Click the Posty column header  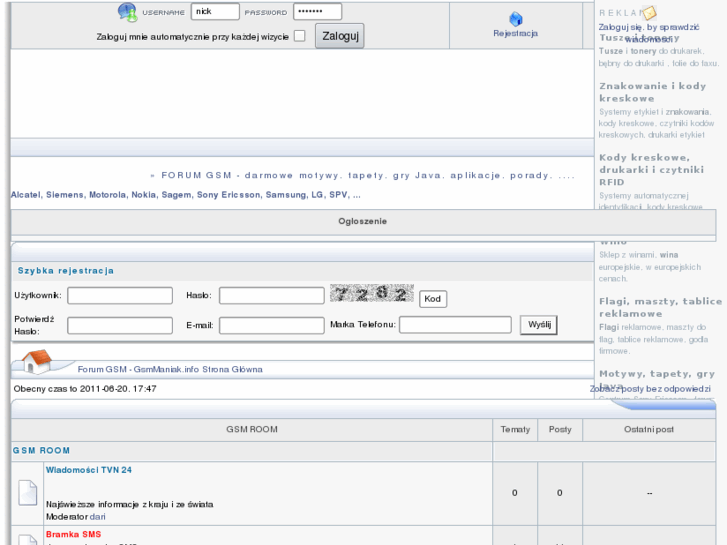pyautogui.click(x=560, y=430)
